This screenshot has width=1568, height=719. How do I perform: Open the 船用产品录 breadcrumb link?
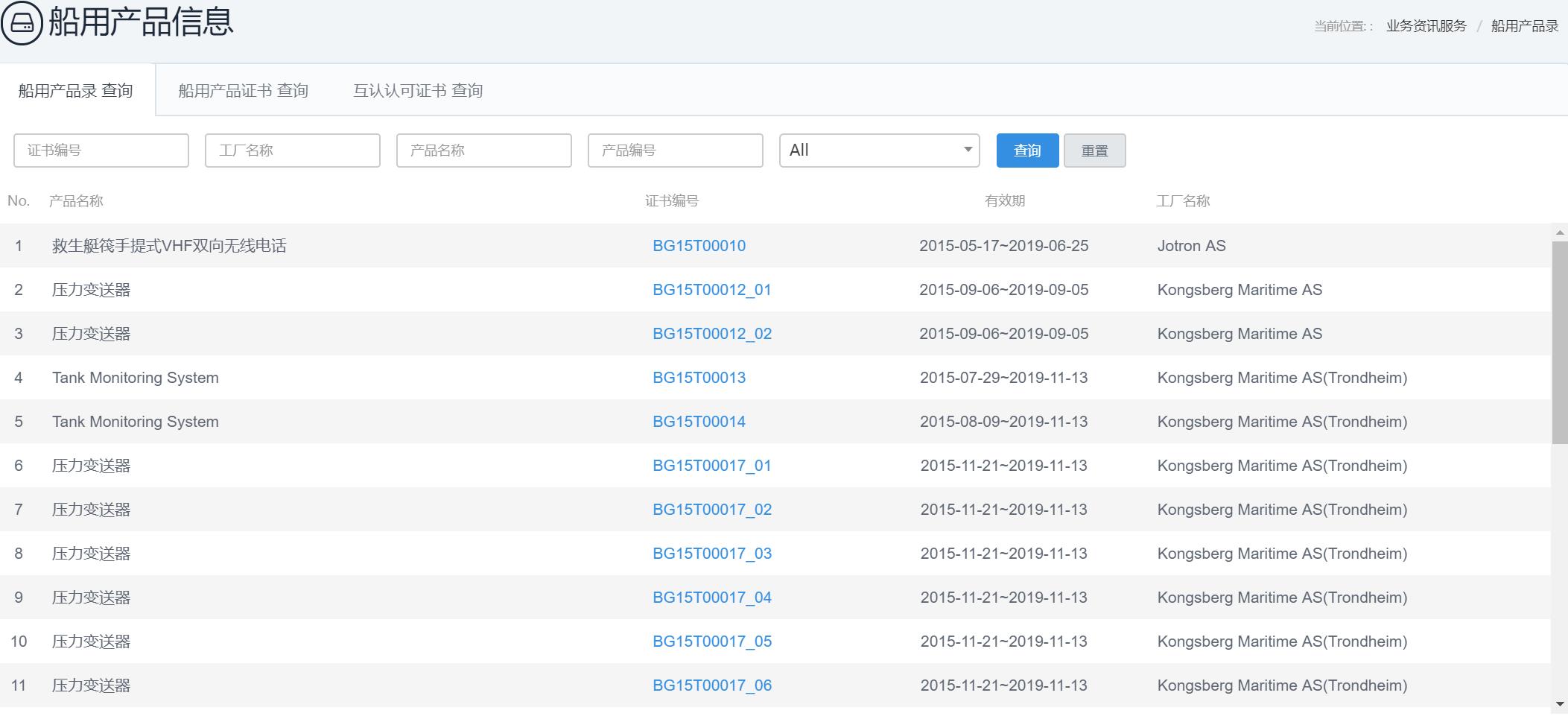[1525, 26]
